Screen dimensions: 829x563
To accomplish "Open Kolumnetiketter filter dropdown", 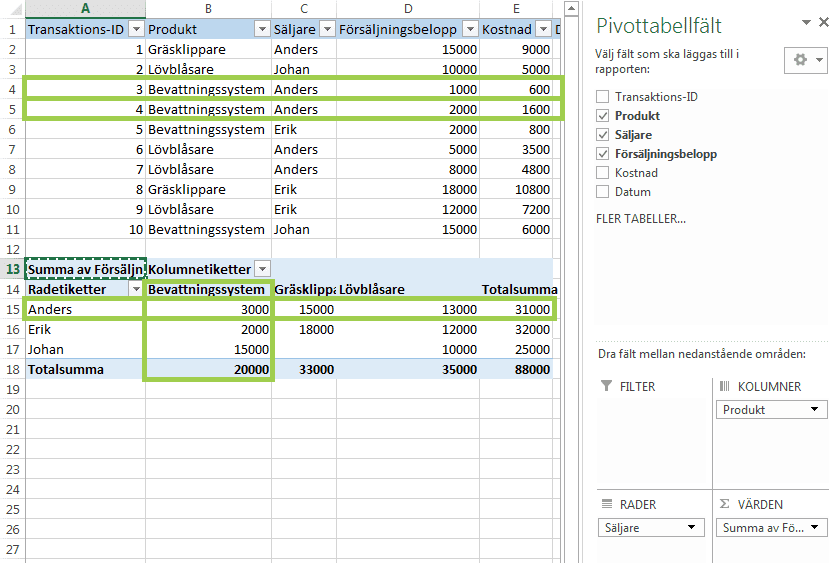I will coord(262,269).
